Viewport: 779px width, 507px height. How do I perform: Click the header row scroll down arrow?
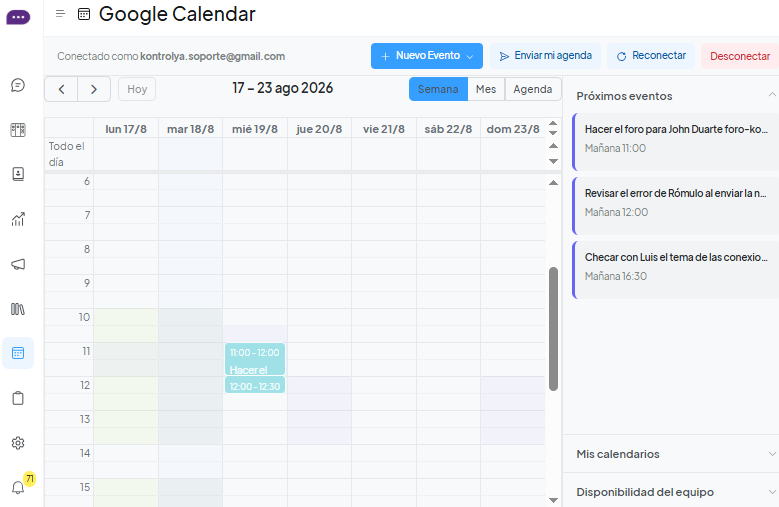(x=553, y=133)
